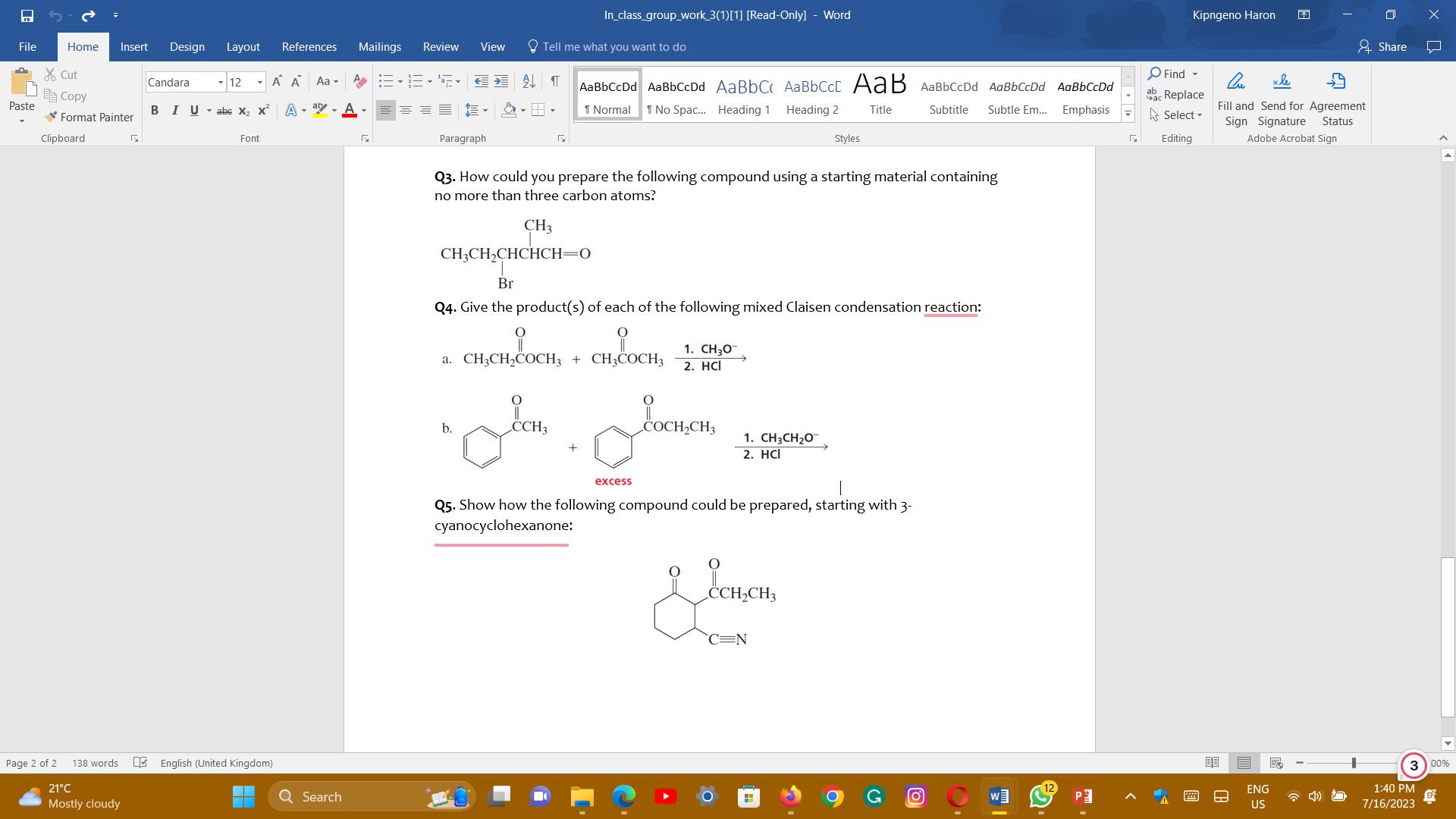Click Fill and Sign icon
Screen dimensions: 1456x819
click(x=1235, y=81)
